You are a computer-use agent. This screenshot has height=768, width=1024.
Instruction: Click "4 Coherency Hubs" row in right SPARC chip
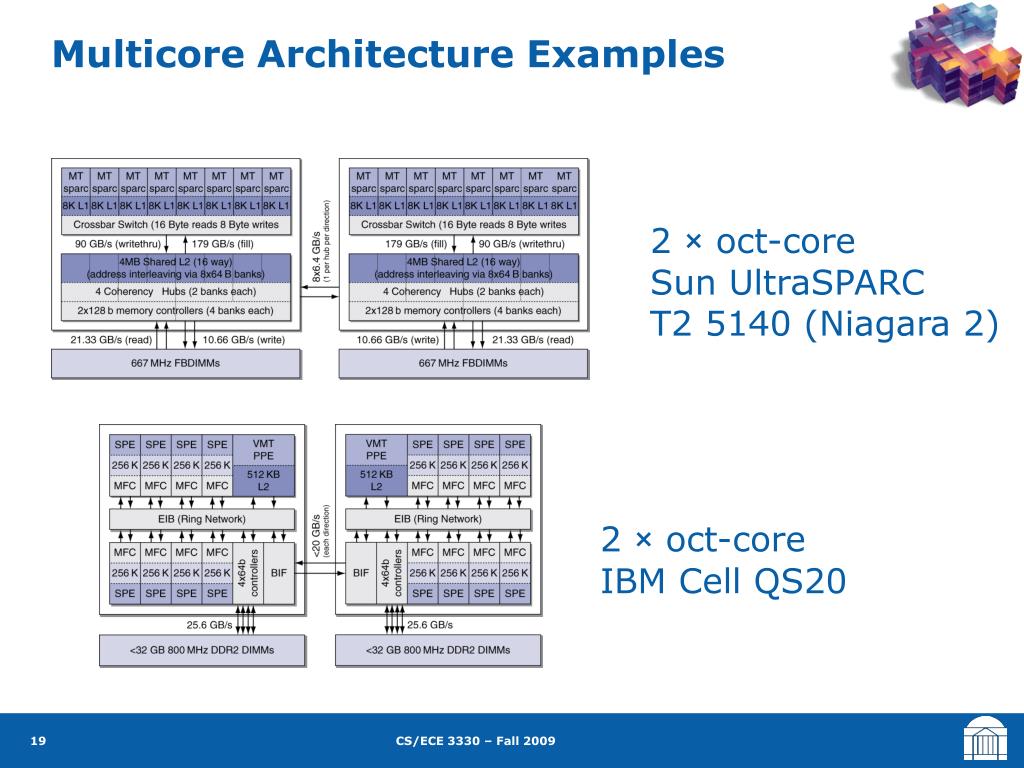(463, 291)
